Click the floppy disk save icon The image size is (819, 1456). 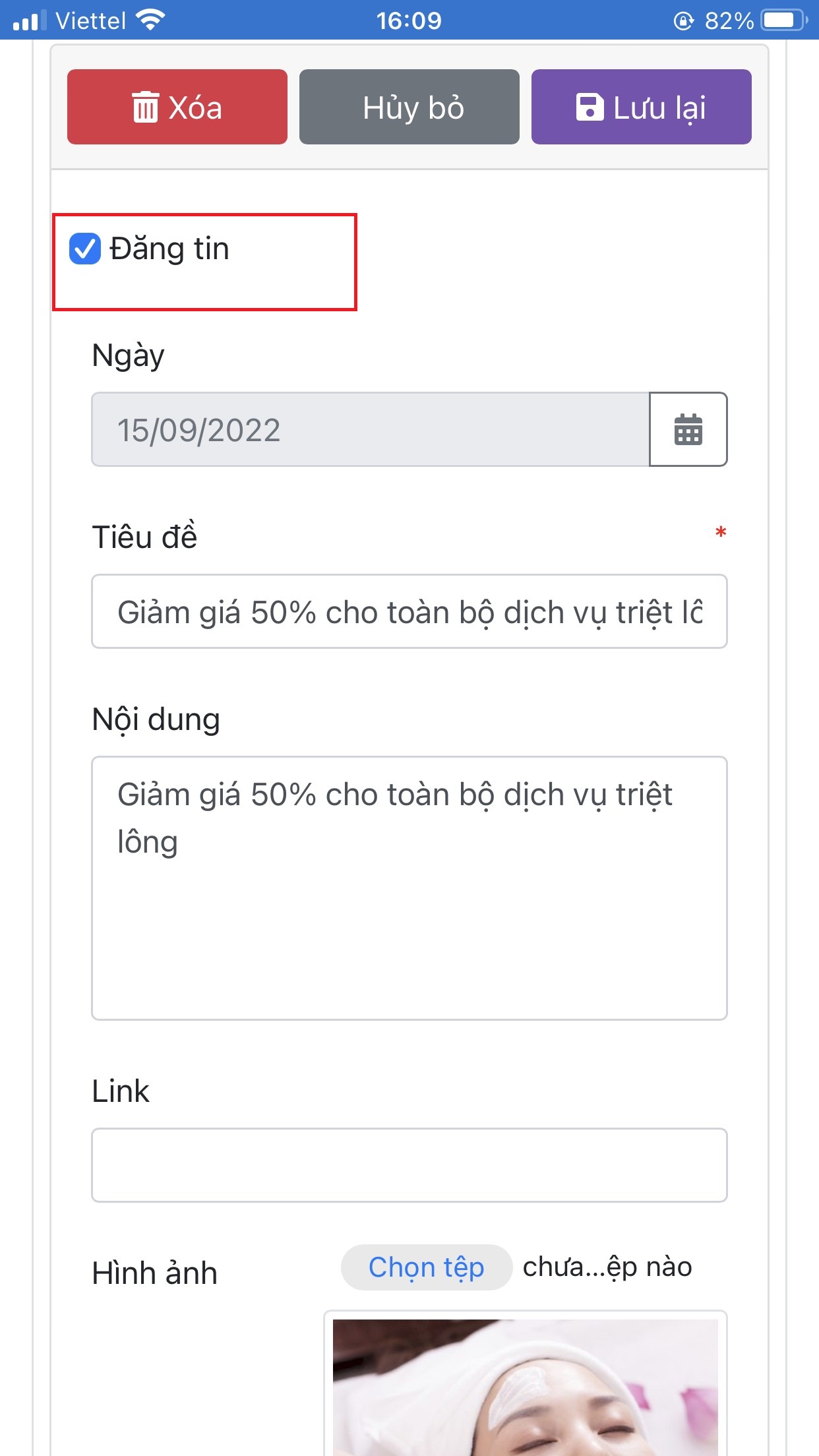(x=590, y=107)
